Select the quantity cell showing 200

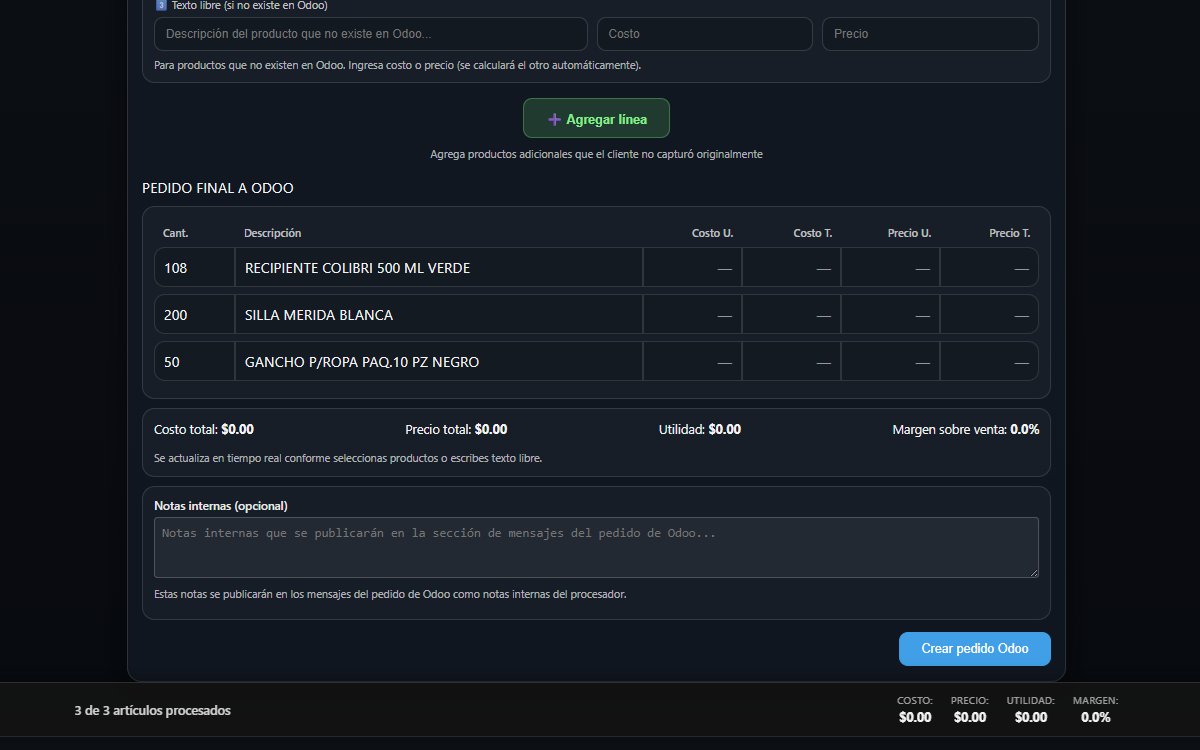(x=194, y=315)
